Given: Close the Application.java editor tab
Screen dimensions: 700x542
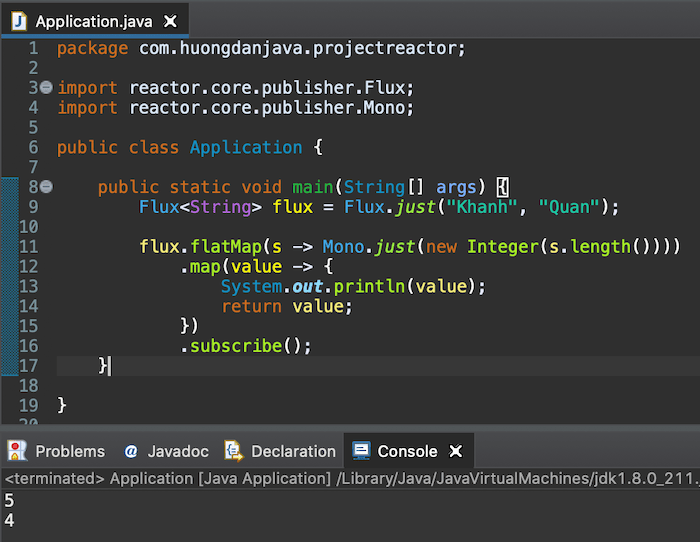Looking at the screenshot, I should click(x=170, y=21).
